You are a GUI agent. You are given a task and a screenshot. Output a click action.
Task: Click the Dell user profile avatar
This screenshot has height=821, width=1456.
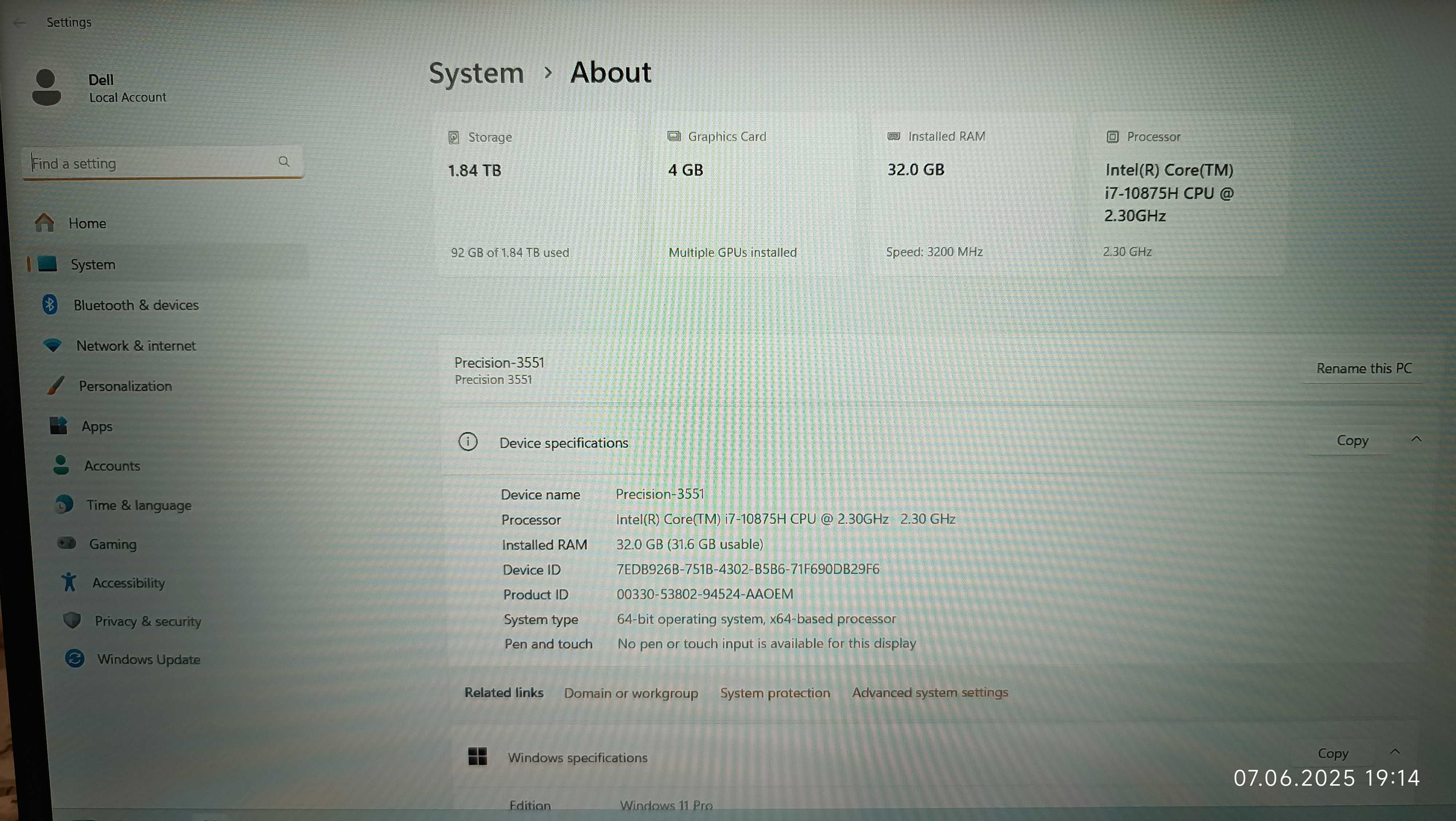(x=46, y=87)
